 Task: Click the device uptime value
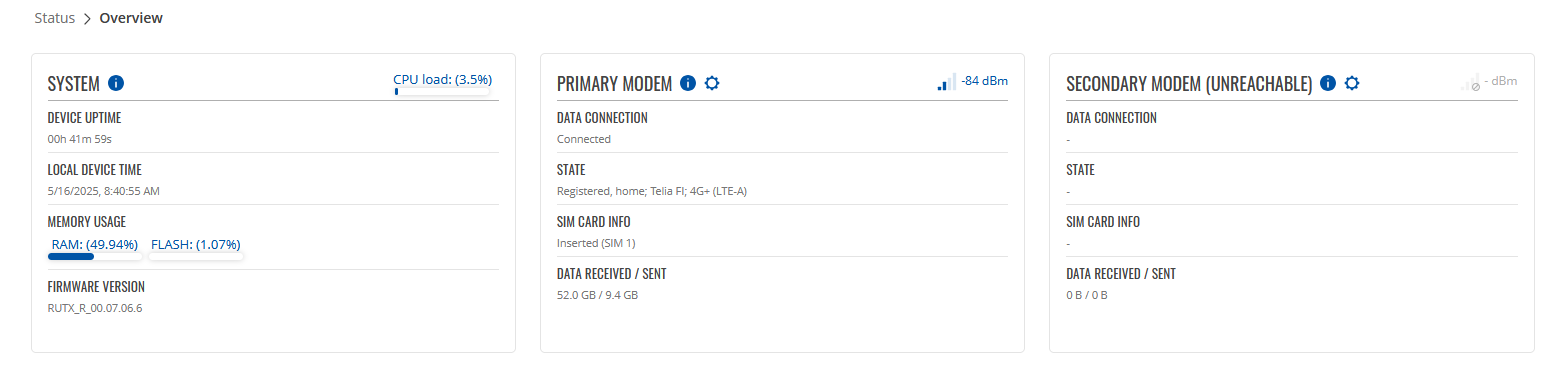pyautogui.click(x=80, y=139)
